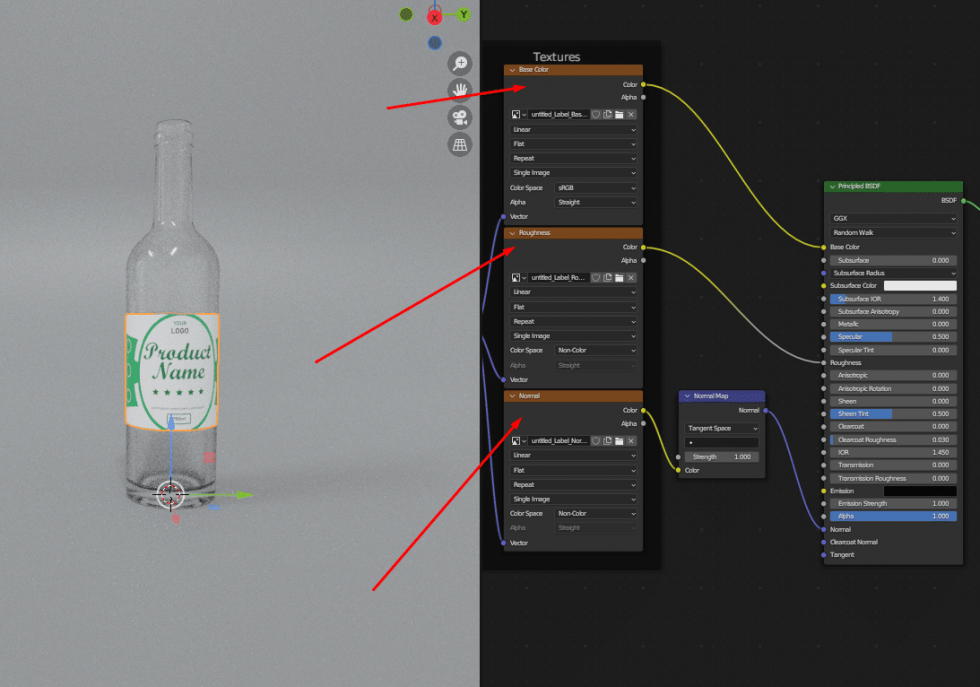Image resolution: width=980 pixels, height=687 pixels.
Task: Collapse the Principled BSDF node header chevron
Action: (x=830, y=186)
